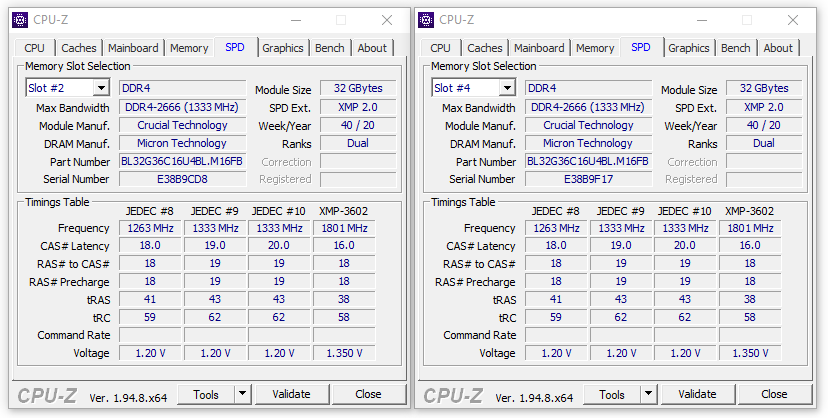The width and height of the screenshot is (828, 418).
Task: Click Max Bandwidth DDR4-2666 value in left window
Action: [x=183, y=107]
